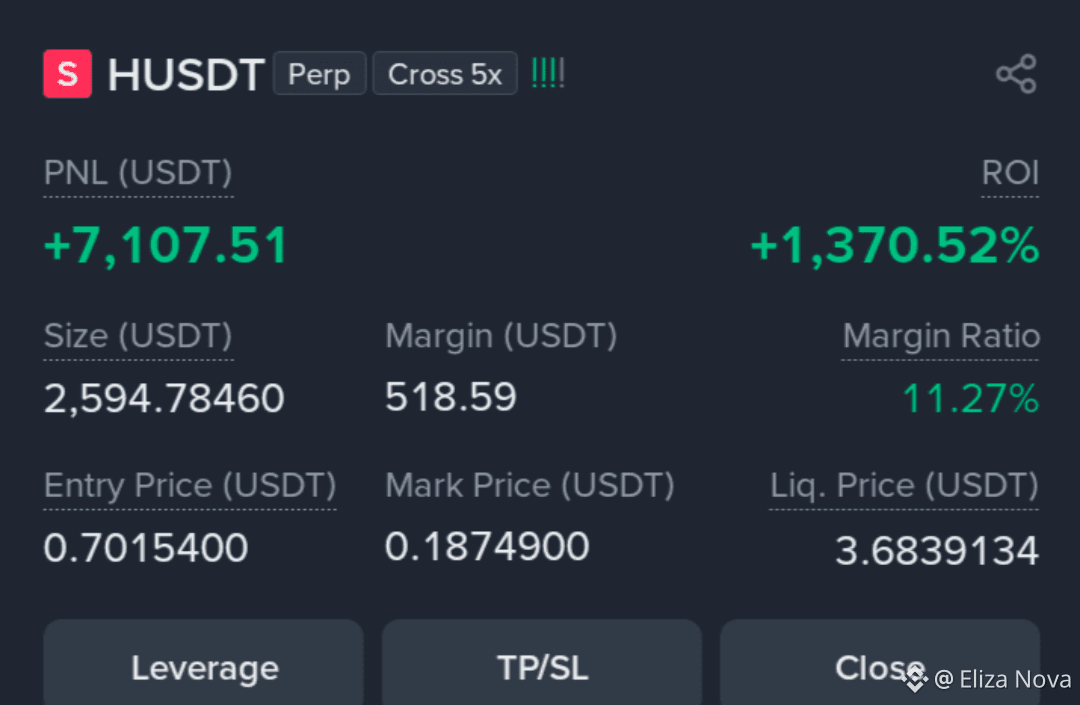The width and height of the screenshot is (1080, 705).
Task: Open the share position icon
Action: (1016, 74)
